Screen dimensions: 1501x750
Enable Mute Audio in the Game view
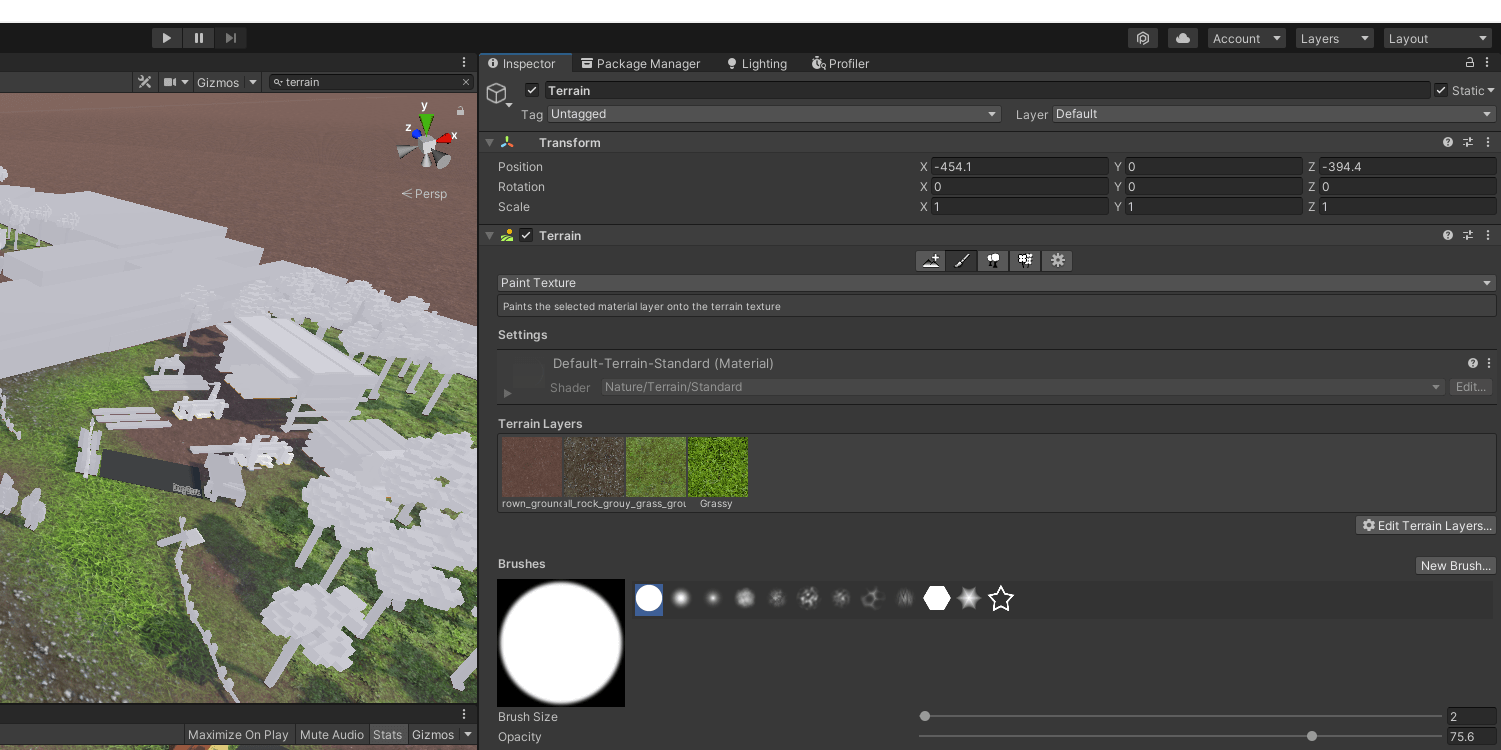(331, 734)
